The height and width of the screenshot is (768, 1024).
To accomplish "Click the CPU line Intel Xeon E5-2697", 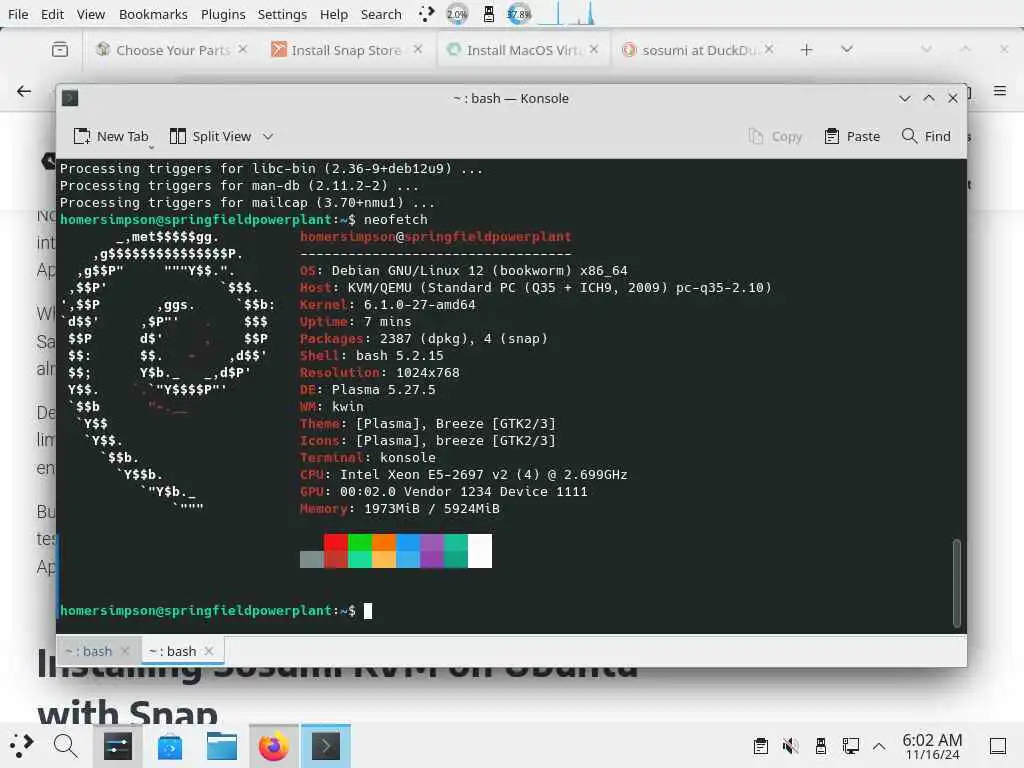I will click(464, 474).
